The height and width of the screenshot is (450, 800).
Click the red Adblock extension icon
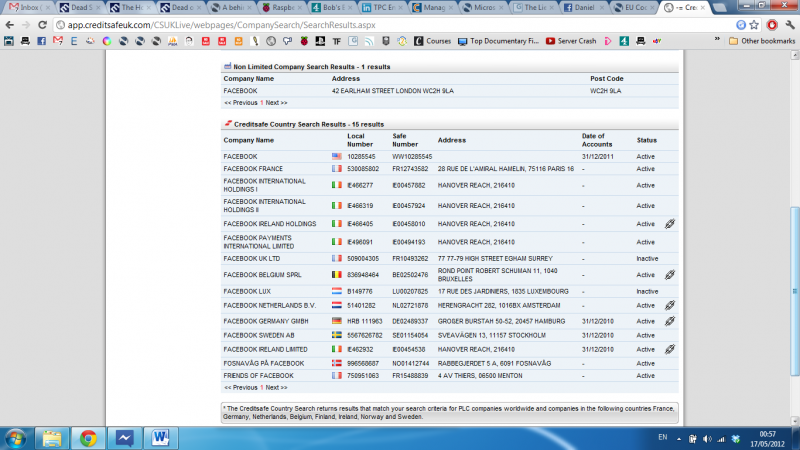772,24
